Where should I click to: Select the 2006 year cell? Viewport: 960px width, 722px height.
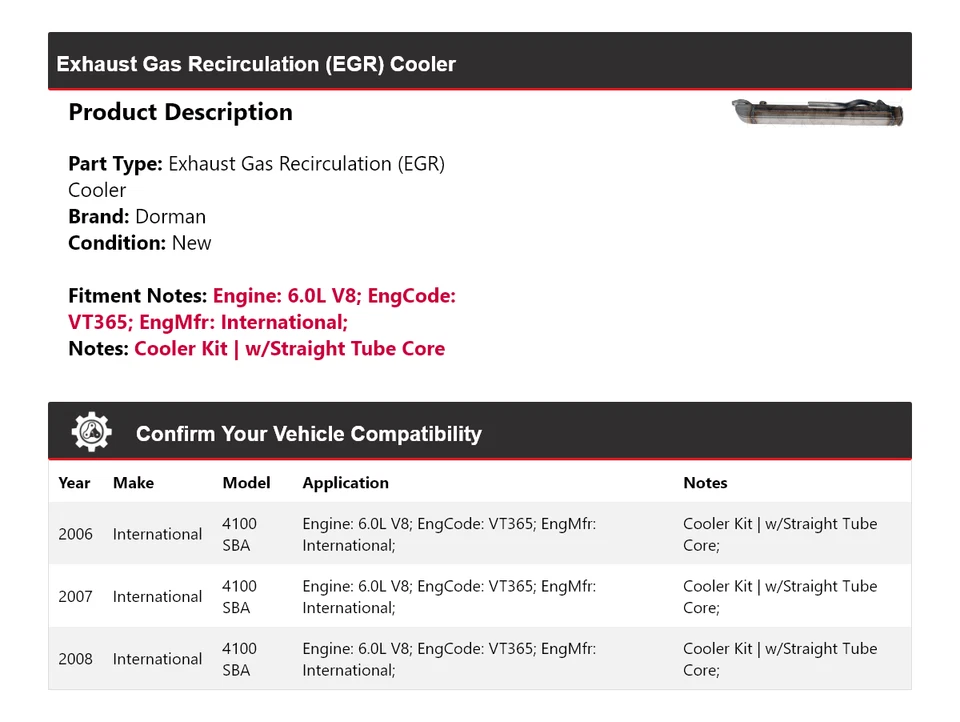[x=75, y=534]
